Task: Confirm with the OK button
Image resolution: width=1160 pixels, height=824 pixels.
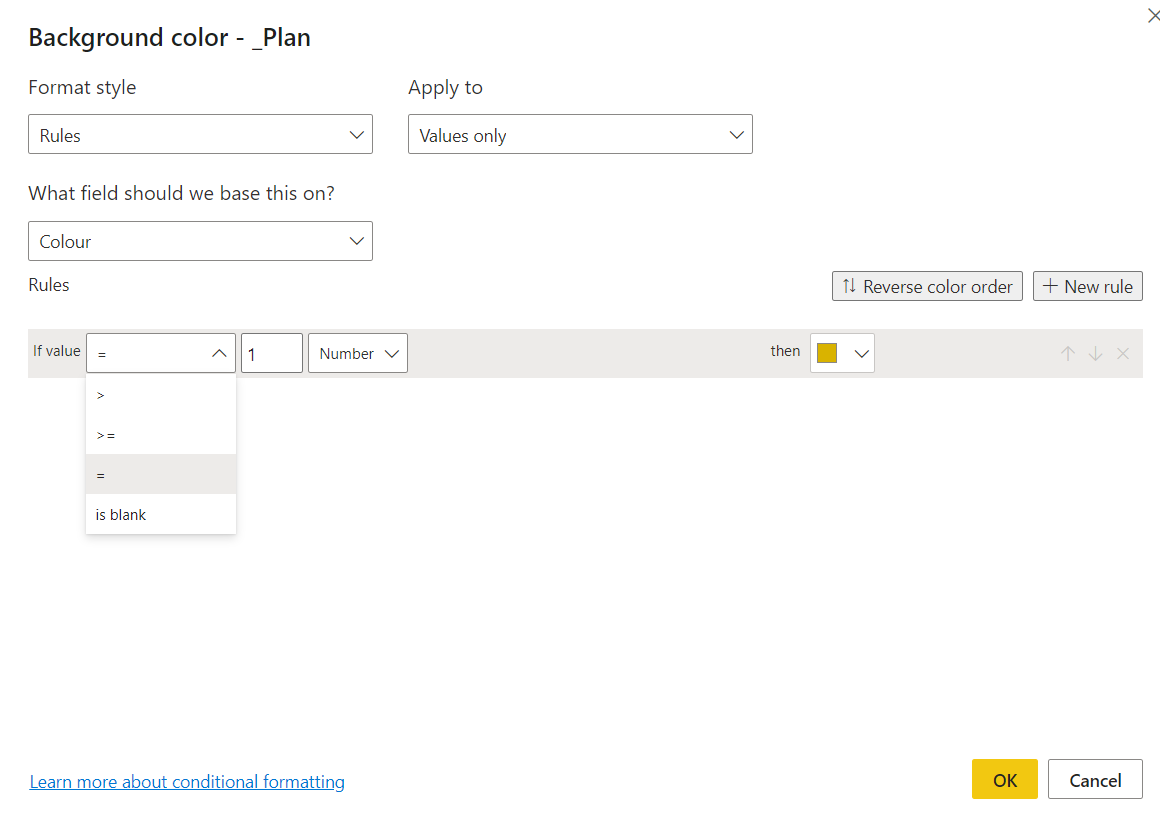Action: (1005, 780)
